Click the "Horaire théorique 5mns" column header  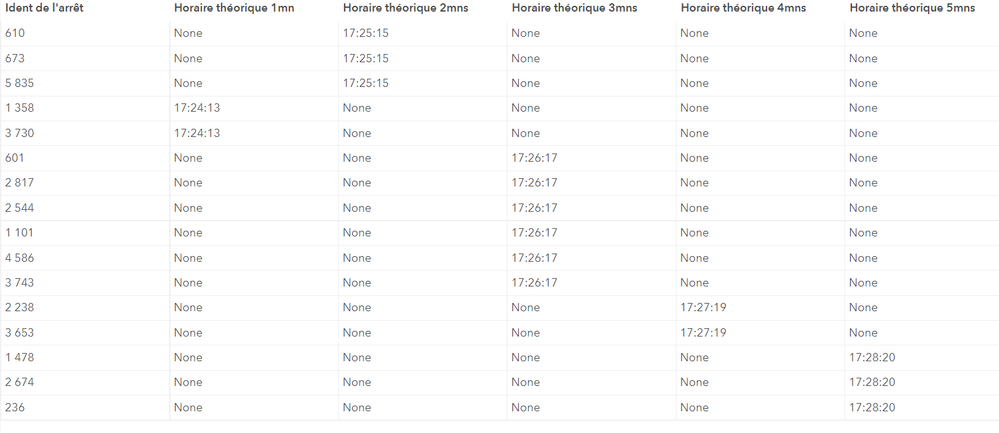coord(912,8)
